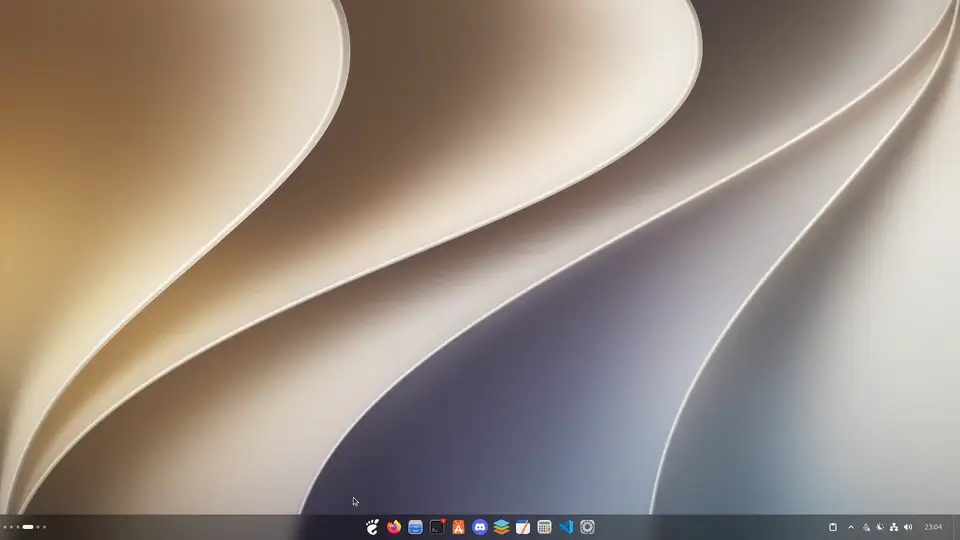Click the muted notifications tray icon
The width and height of the screenshot is (960, 540).
pyautogui.click(x=866, y=527)
